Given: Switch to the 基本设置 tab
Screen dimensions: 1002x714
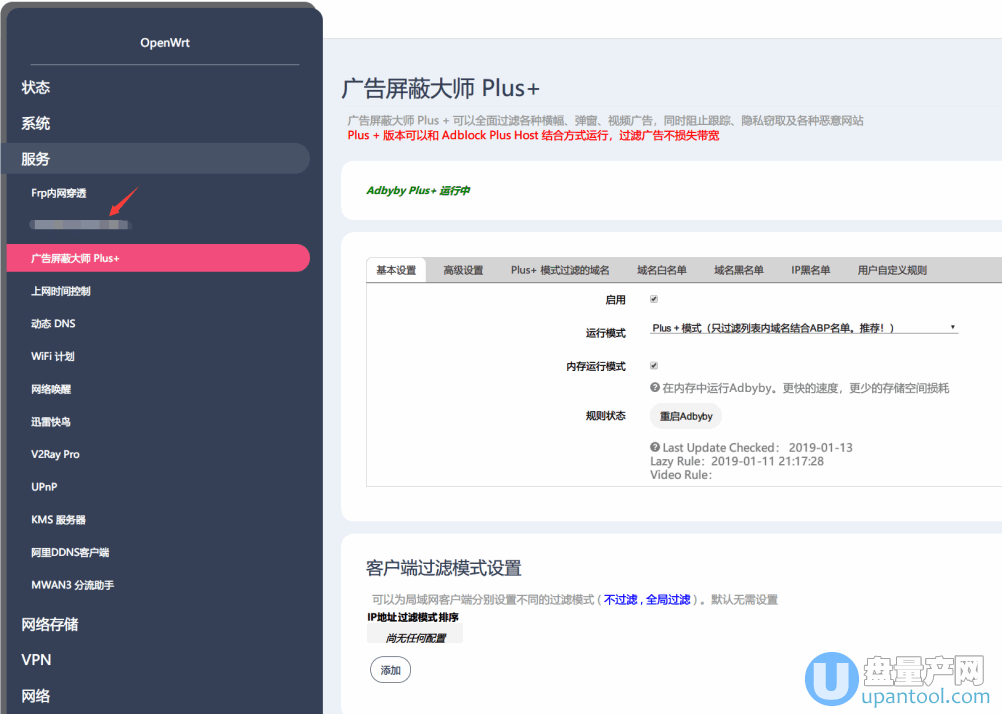Looking at the screenshot, I should (x=396, y=270).
